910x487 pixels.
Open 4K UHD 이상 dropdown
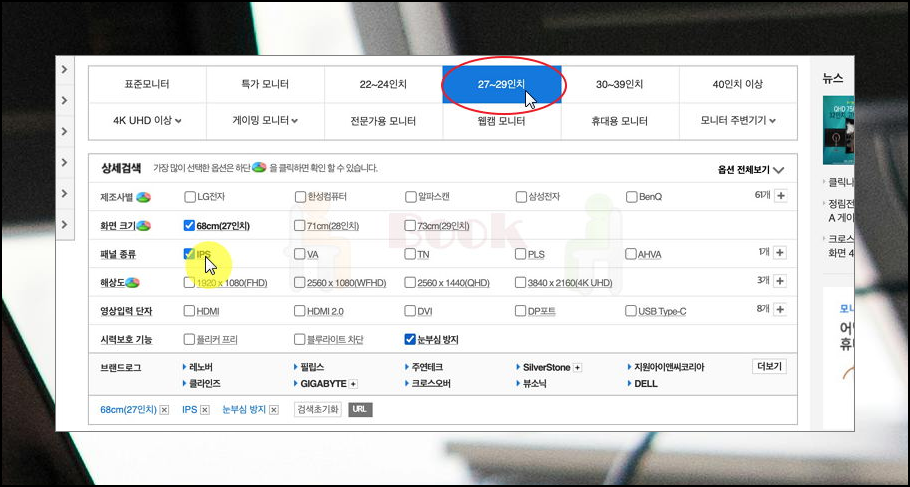(x=147, y=121)
